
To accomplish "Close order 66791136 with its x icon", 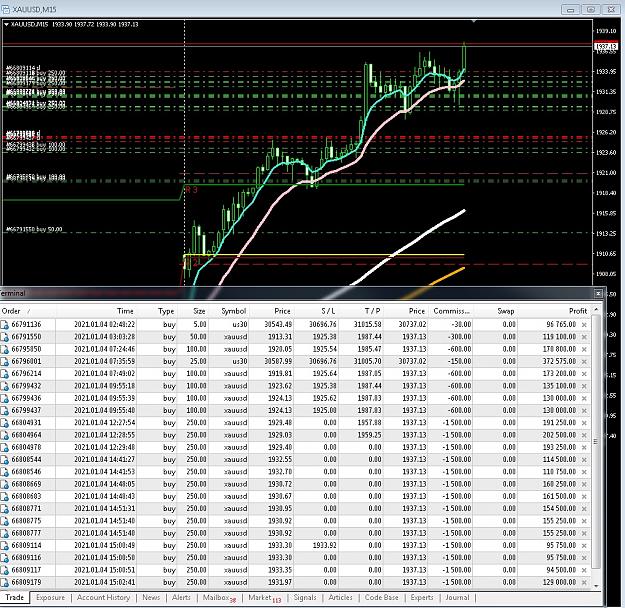I will 584,325.
